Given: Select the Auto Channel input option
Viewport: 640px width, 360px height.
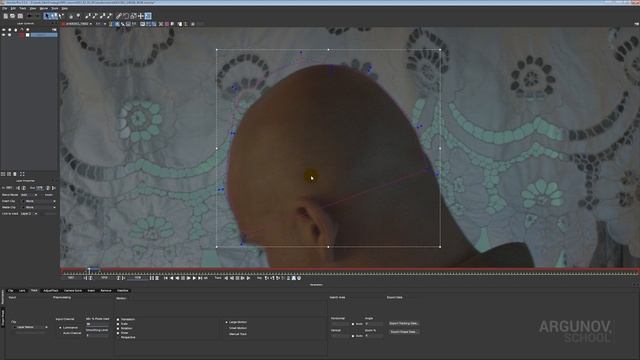Looking at the screenshot, I should 60,333.
